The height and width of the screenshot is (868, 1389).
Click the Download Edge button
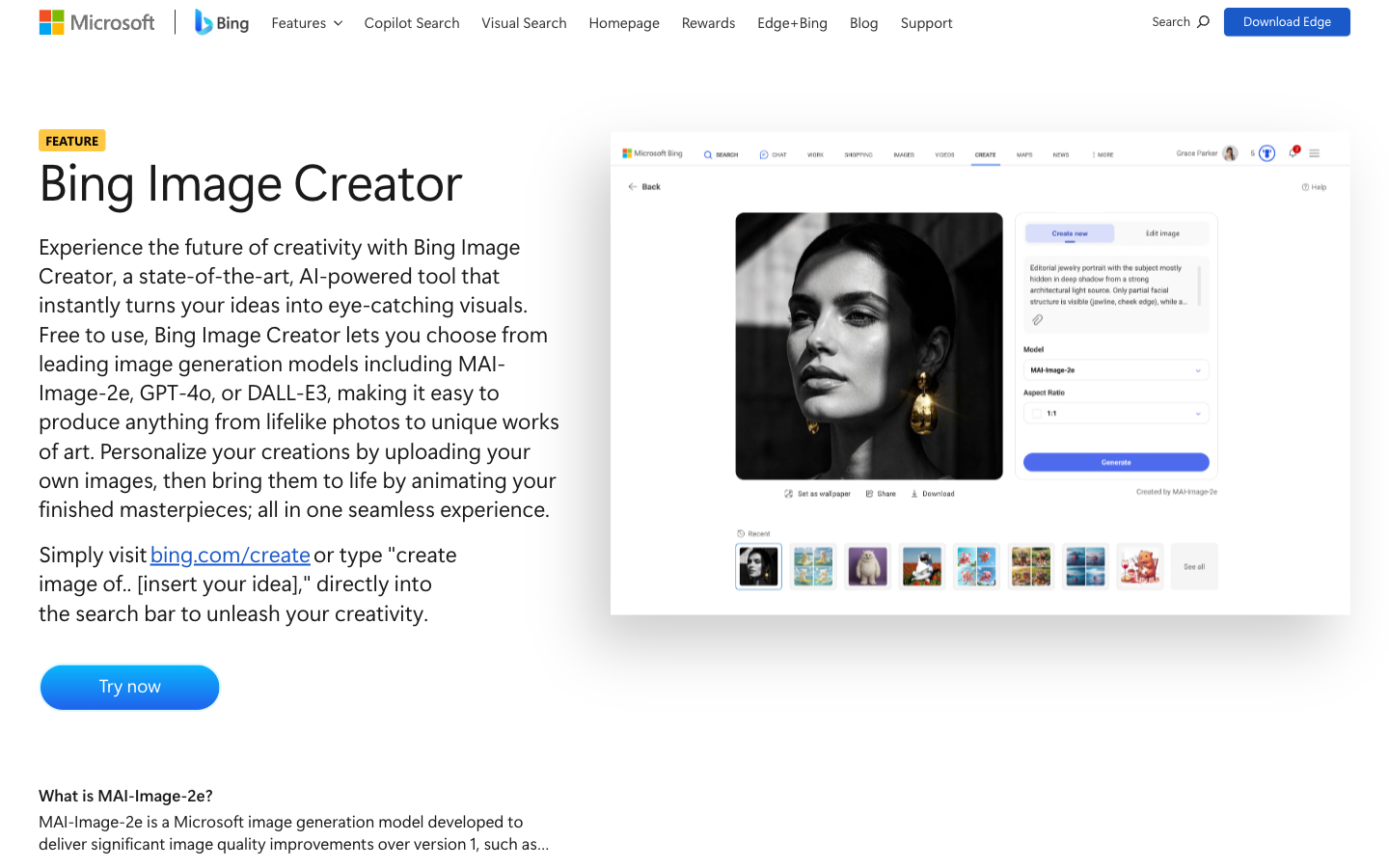(1287, 21)
